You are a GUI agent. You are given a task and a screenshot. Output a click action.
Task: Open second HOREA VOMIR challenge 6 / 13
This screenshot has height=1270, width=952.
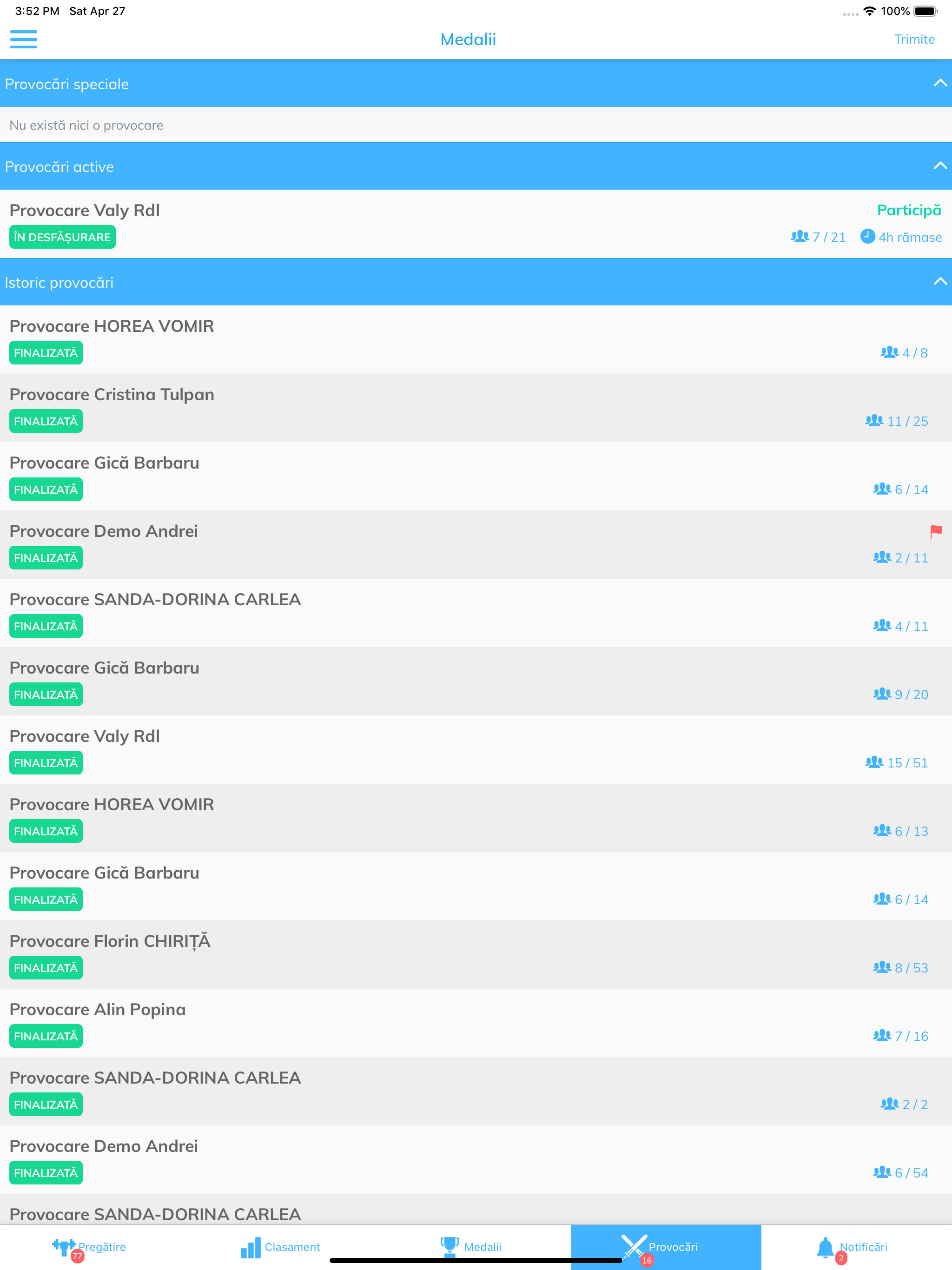[x=476, y=818]
